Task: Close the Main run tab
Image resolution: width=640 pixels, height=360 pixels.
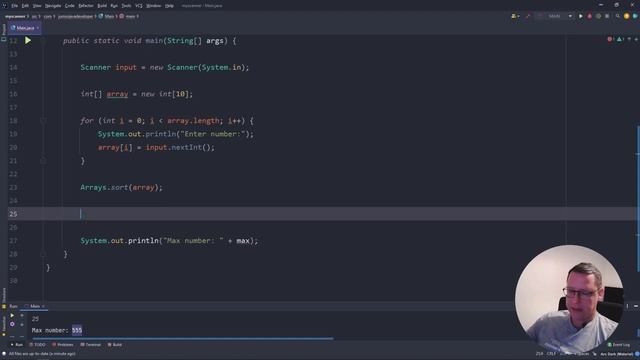Action: (x=43, y=306)
